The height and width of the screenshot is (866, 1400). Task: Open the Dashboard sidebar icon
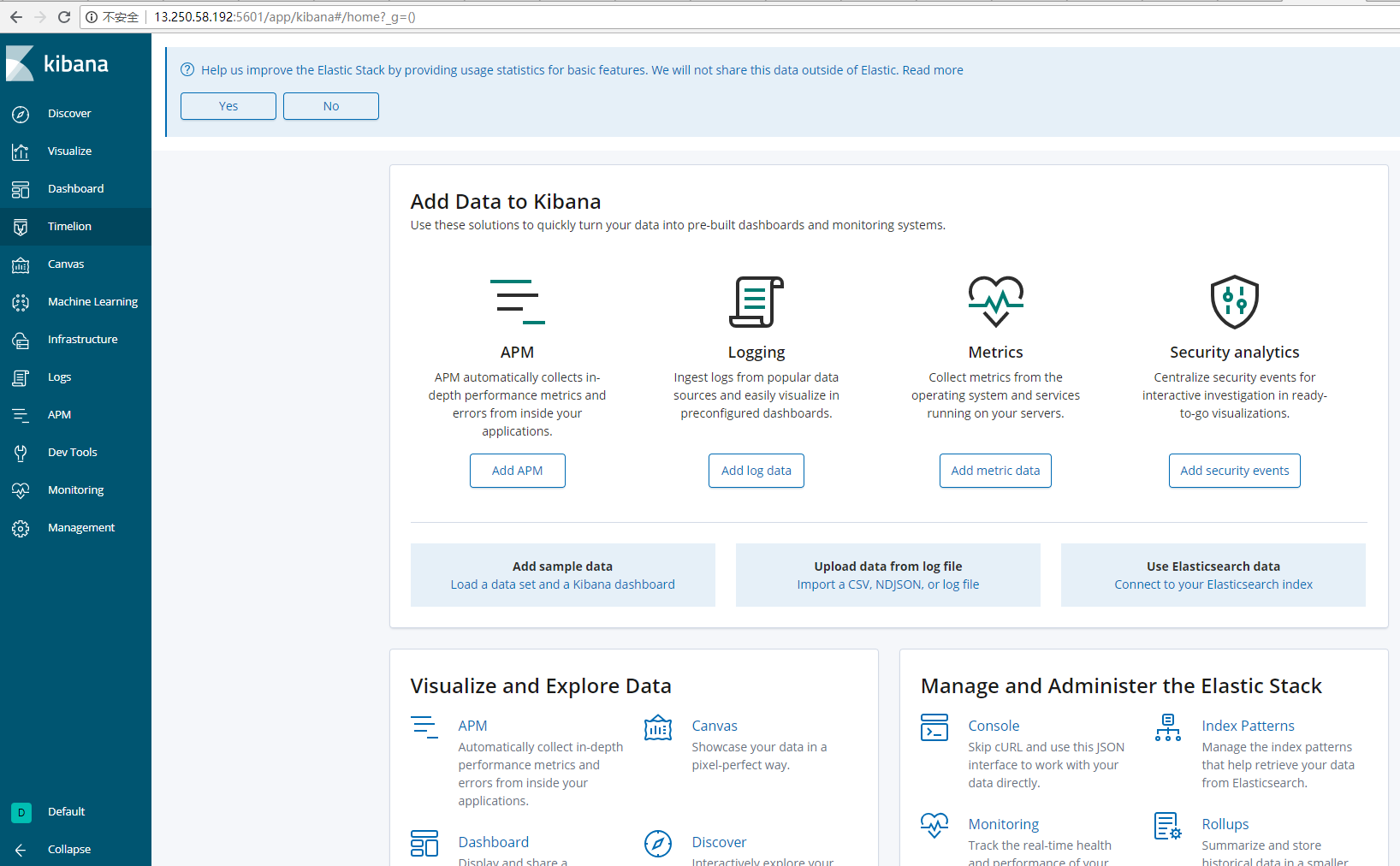click(21, 189)
